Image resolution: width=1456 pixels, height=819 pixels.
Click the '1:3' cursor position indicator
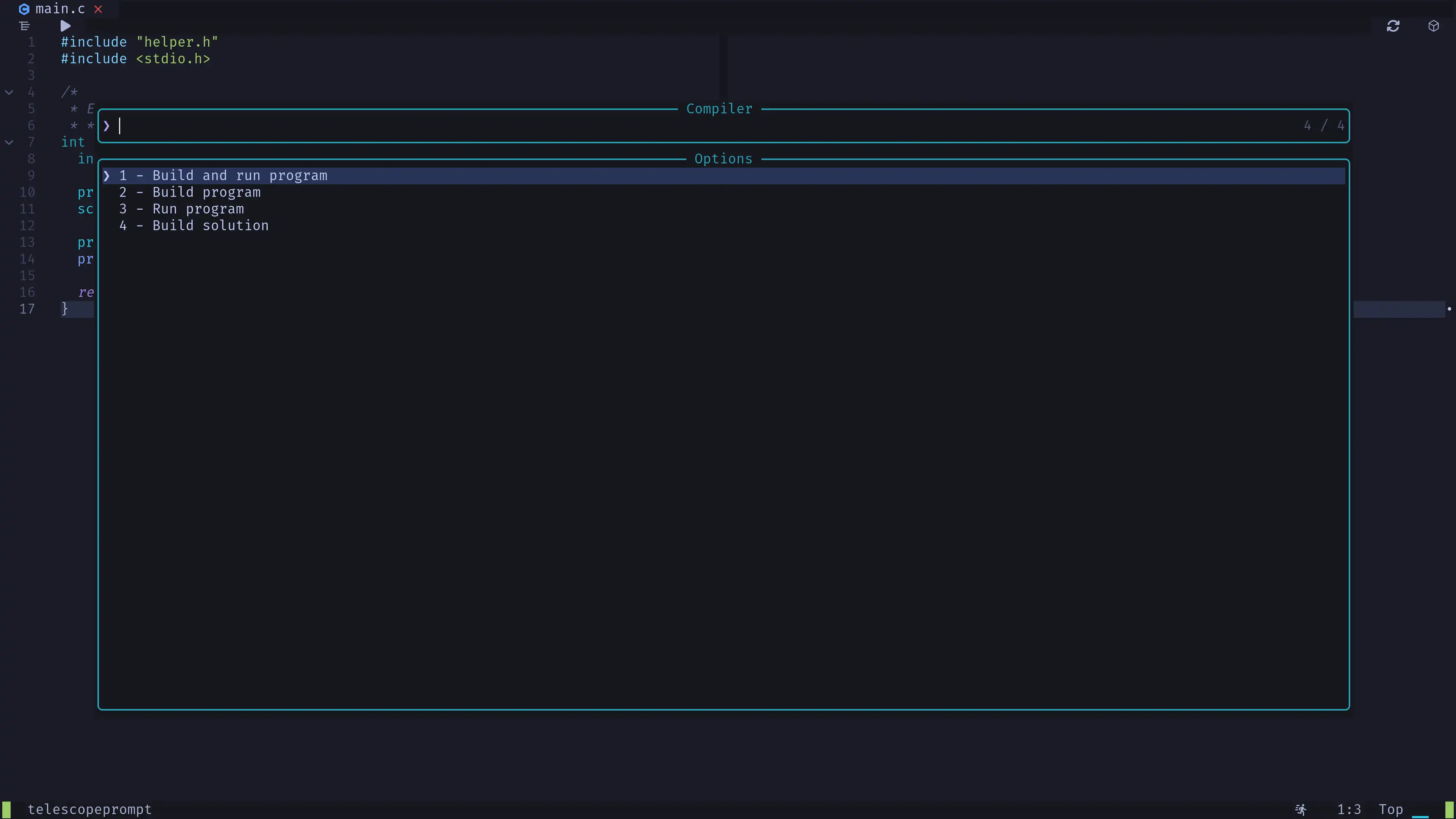point(1349,810)
